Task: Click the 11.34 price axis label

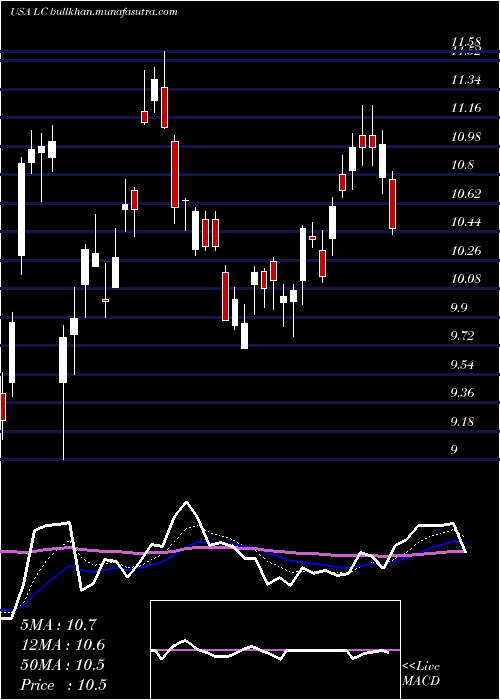Action: 466,80
